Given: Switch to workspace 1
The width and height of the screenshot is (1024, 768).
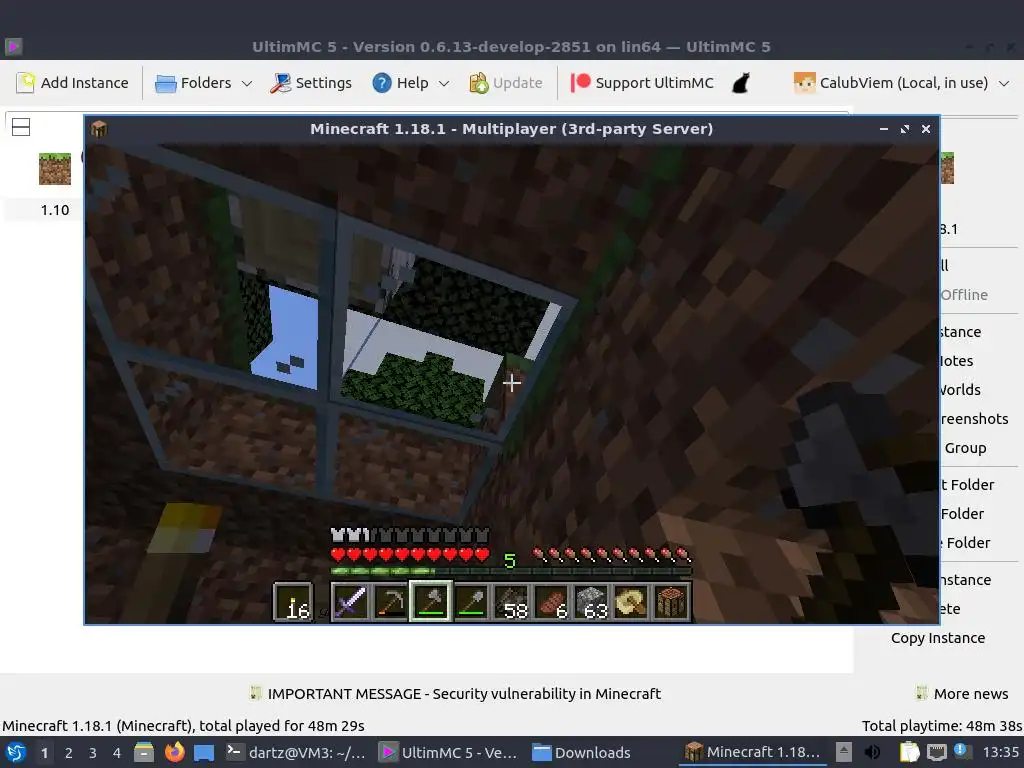Looking at the screenshot, I should [x=44, y=753].
